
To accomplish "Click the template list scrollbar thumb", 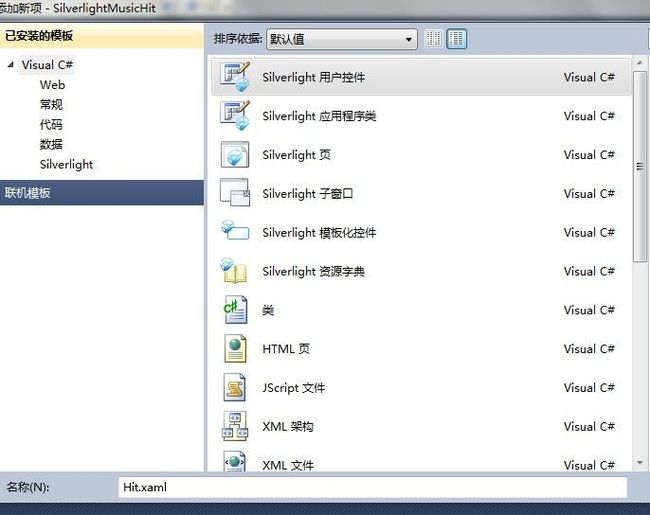I will 640,166.
